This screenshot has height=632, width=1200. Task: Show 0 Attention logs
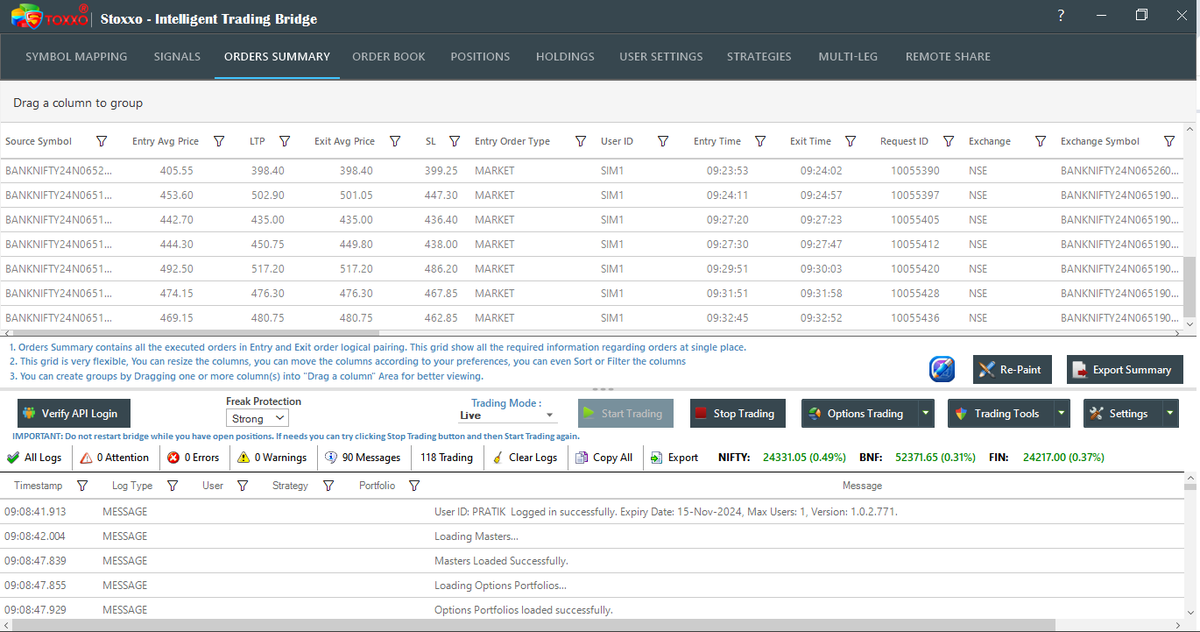pos(114,457)
